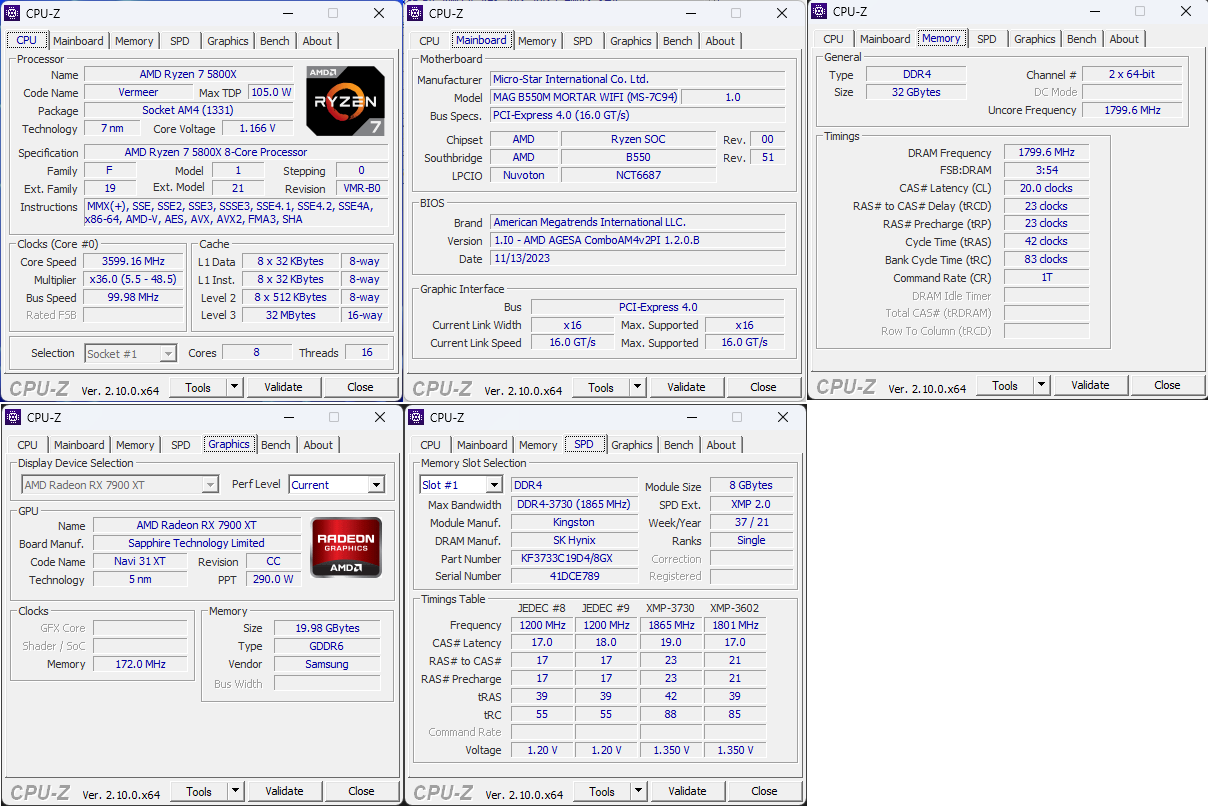Open About tab in the Mainboard window

click(x=720, y=41)
